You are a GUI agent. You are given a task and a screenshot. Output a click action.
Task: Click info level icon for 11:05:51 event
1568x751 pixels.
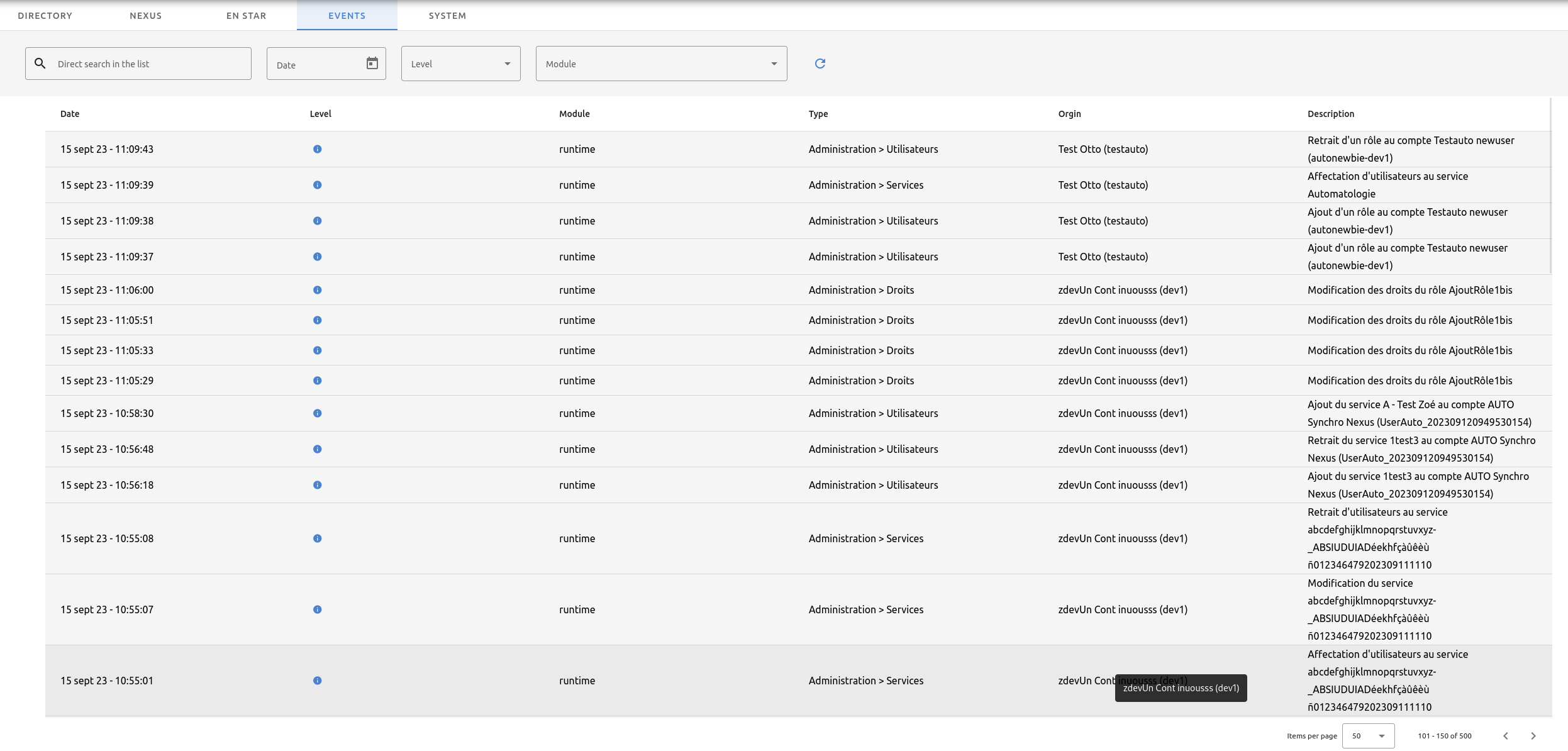(318, 320)
